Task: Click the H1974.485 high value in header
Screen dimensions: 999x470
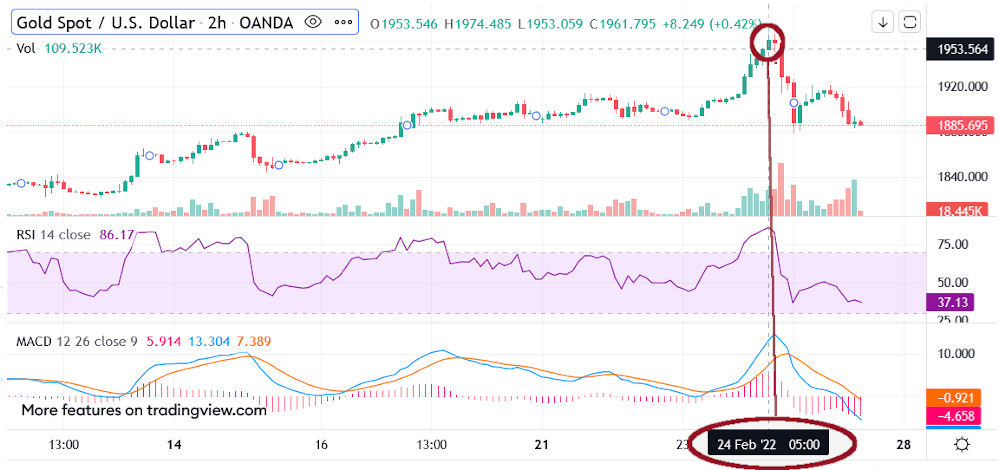Action: coord(477,24)
